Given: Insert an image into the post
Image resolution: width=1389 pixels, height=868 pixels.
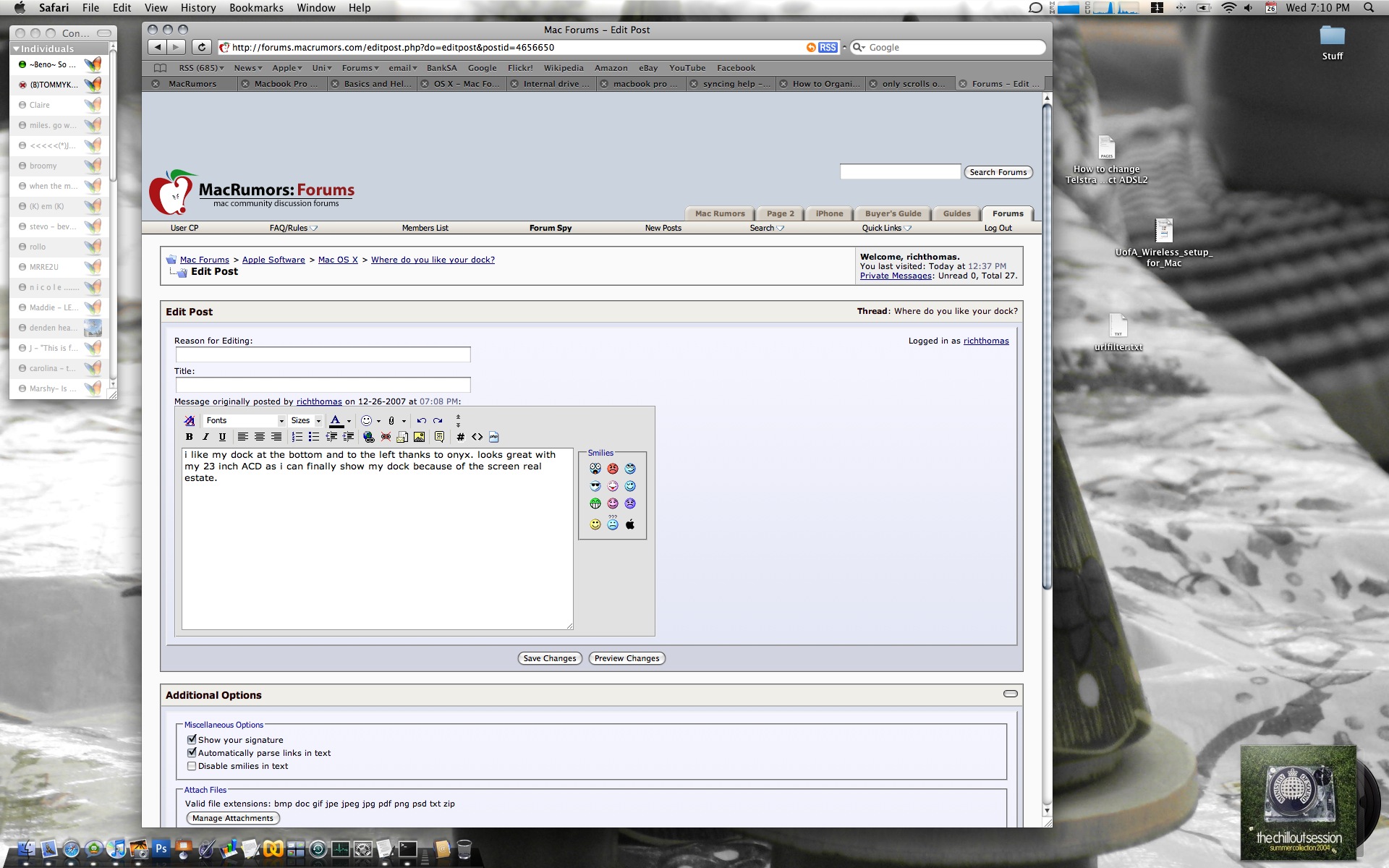Looking at the screenshot, I should click(419, 436).
